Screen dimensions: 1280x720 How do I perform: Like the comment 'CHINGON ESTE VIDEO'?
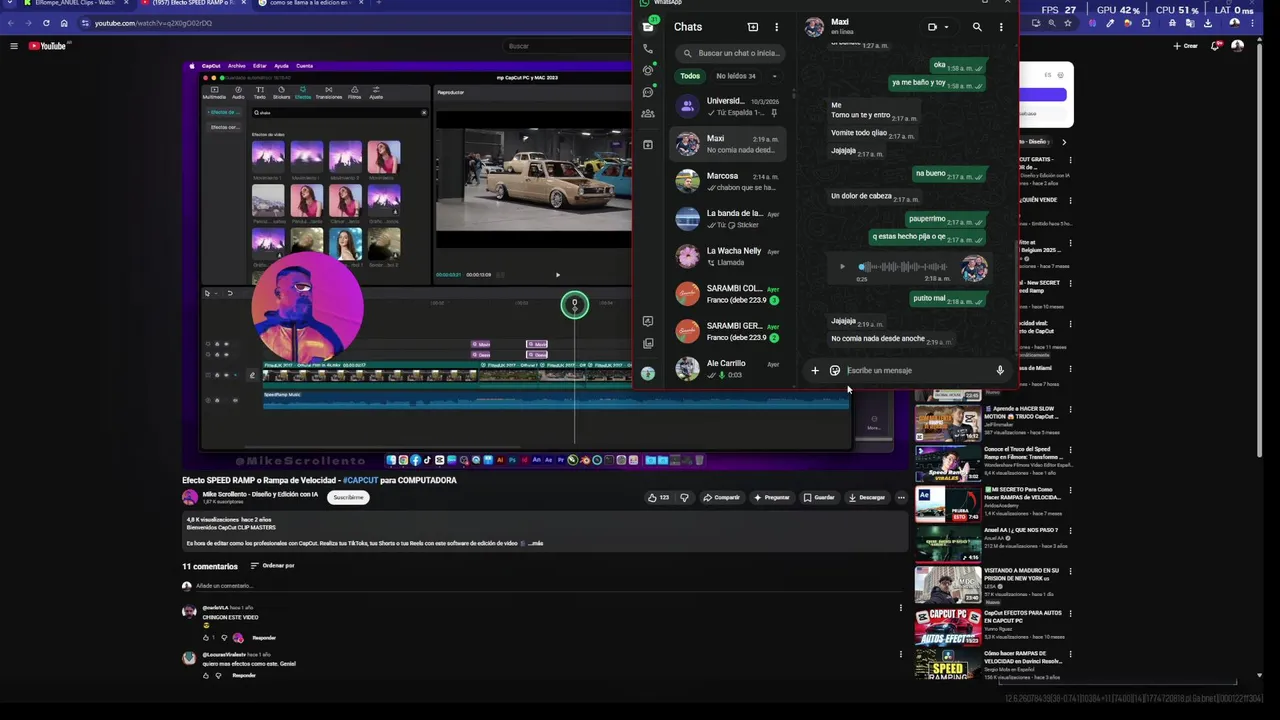[x=207, y=637]
